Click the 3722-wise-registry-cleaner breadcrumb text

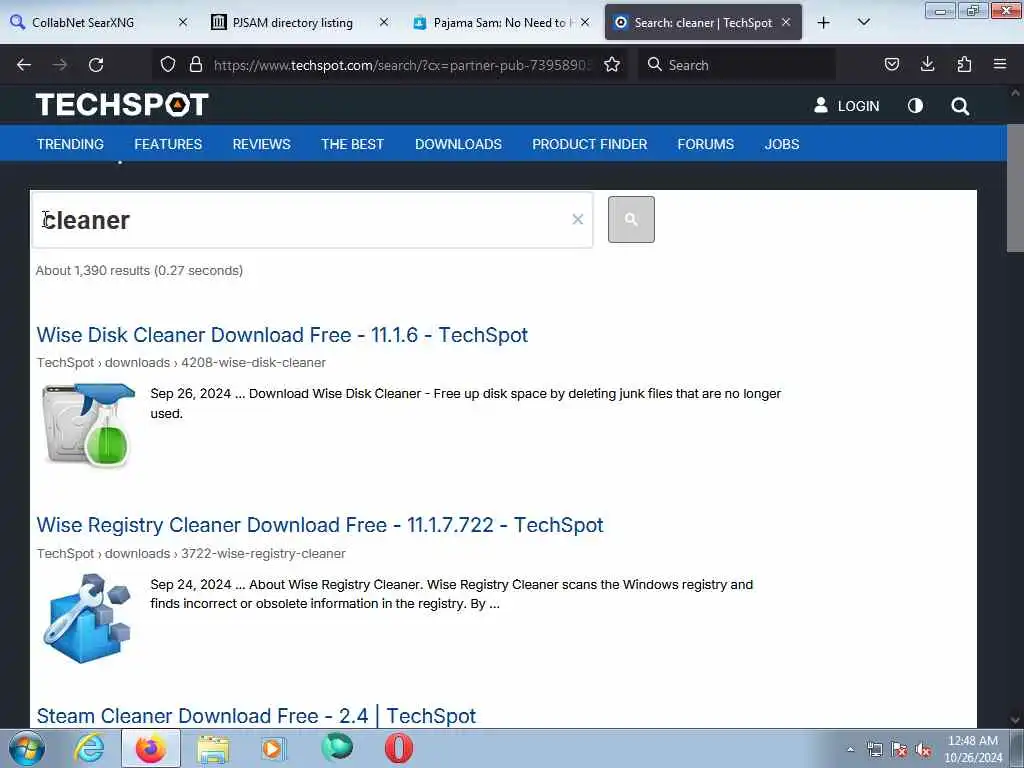point(263,553)
